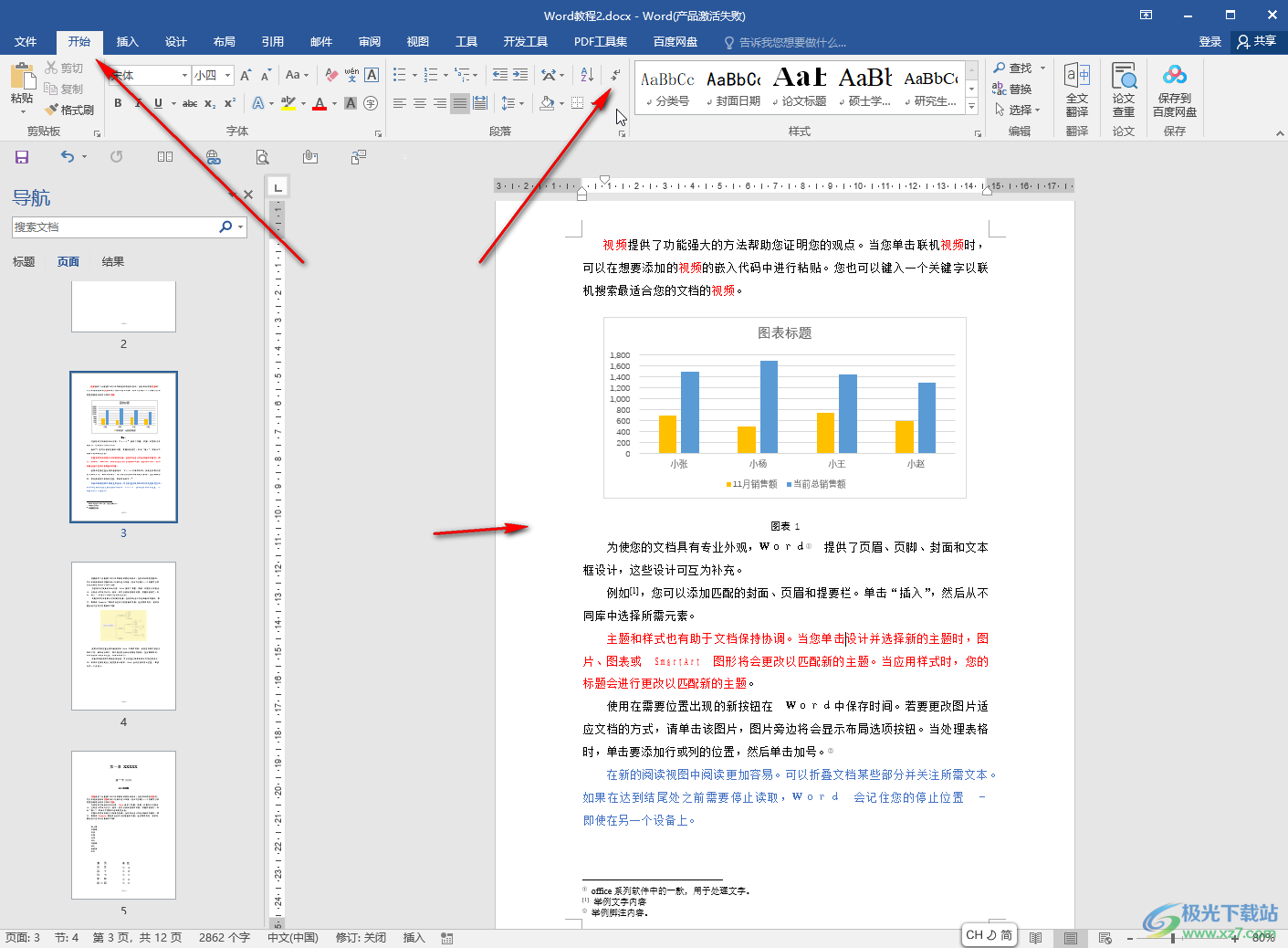The image size is (1288, 948).
Task: Click the Paste (粘贴) clipboard icon
Action: (22, 77)
